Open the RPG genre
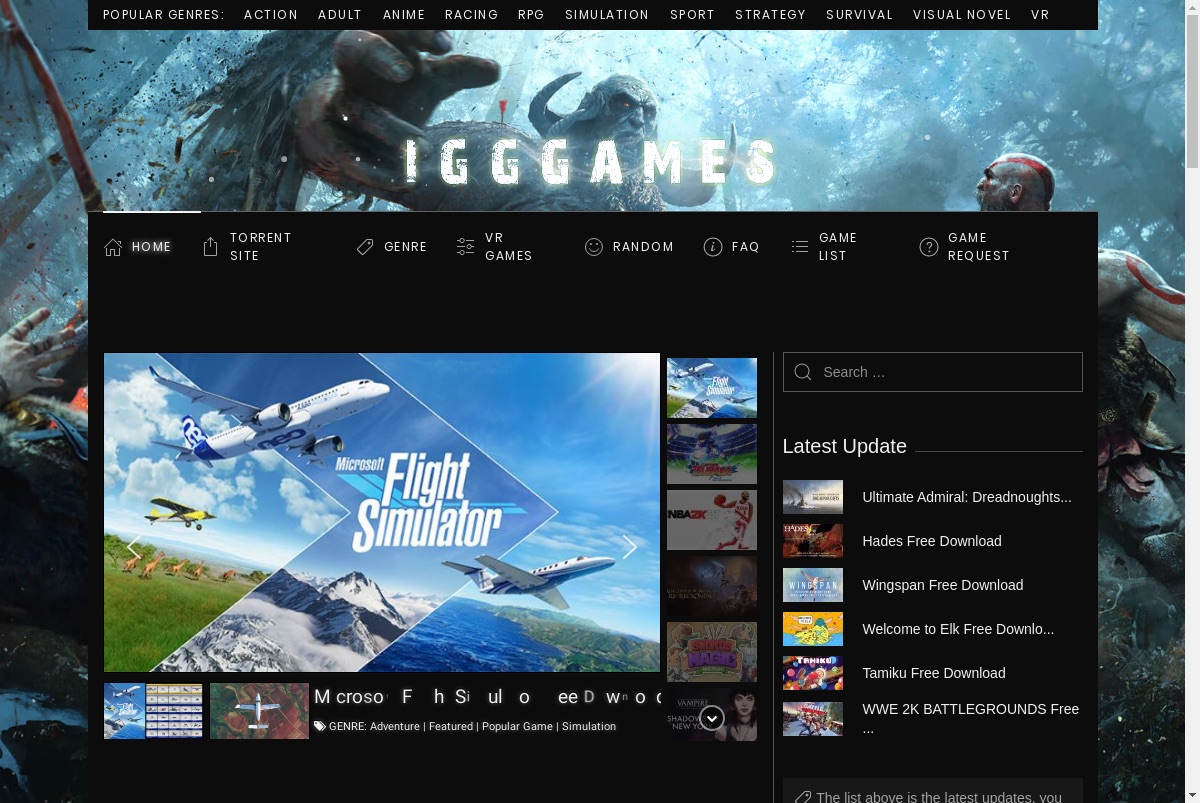The width and height of the screenshot is (1200, 803). [531, 15]
